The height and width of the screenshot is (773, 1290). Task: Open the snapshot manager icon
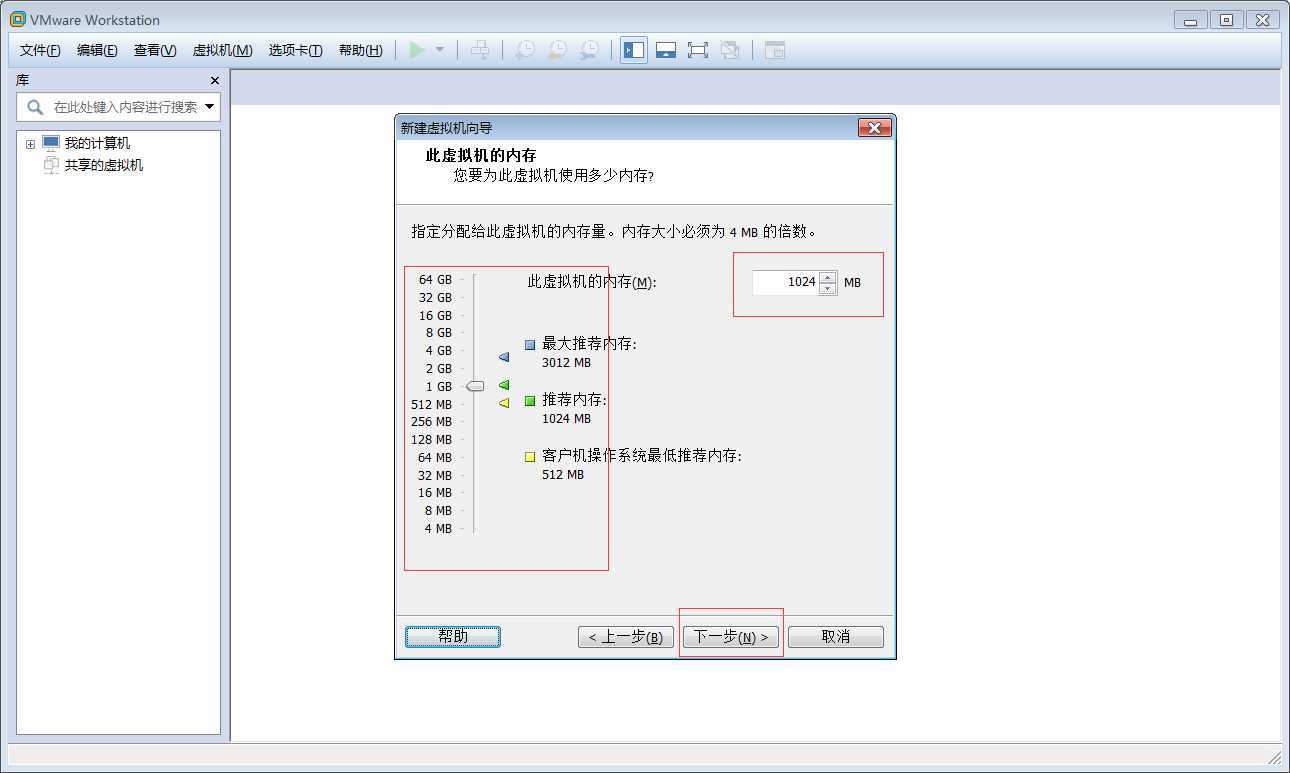pyautogui.click(x=590, y=50)
